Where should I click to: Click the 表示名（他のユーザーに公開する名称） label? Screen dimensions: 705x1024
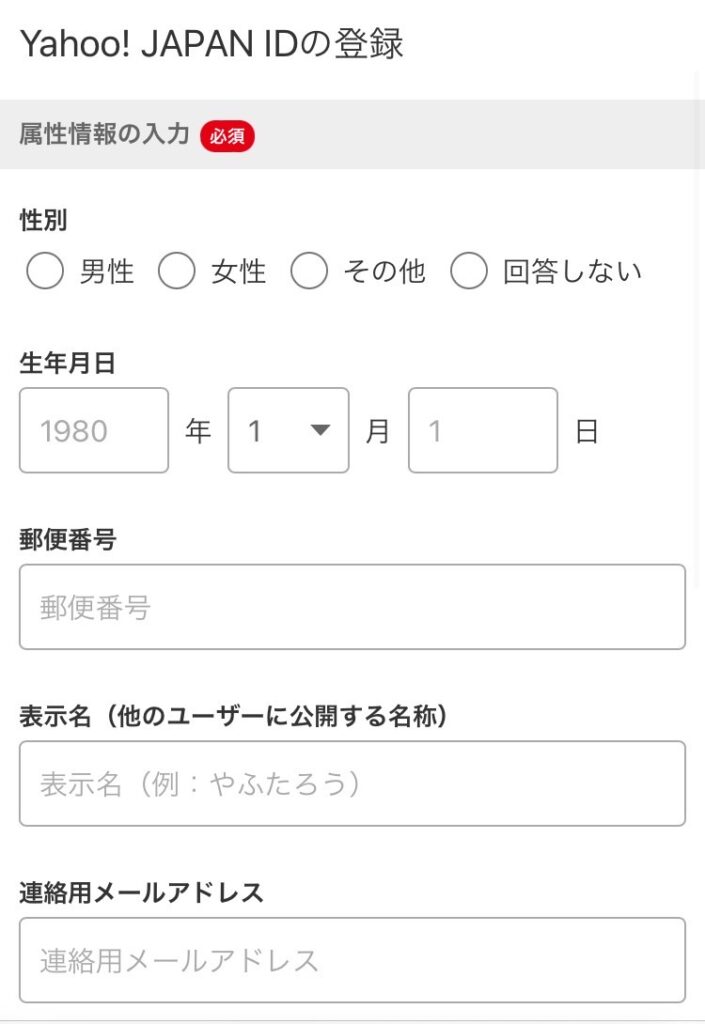point(233,716)
